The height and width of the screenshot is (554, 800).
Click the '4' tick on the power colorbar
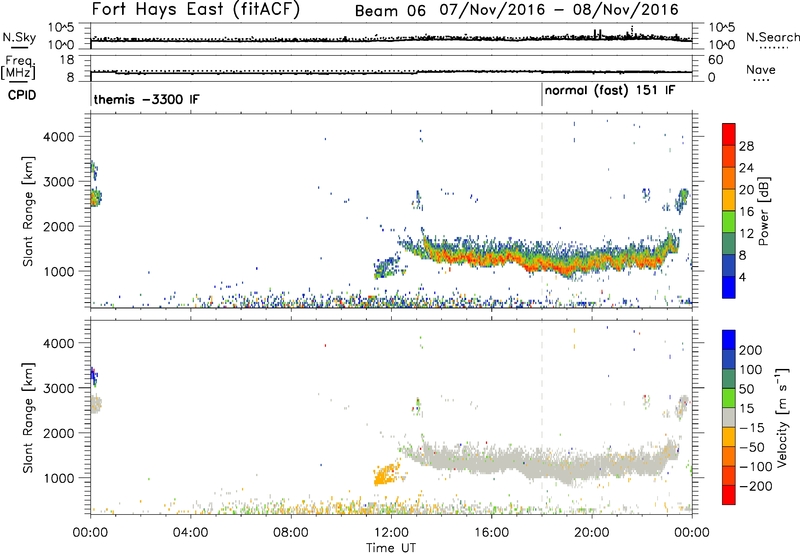[742, 277]
